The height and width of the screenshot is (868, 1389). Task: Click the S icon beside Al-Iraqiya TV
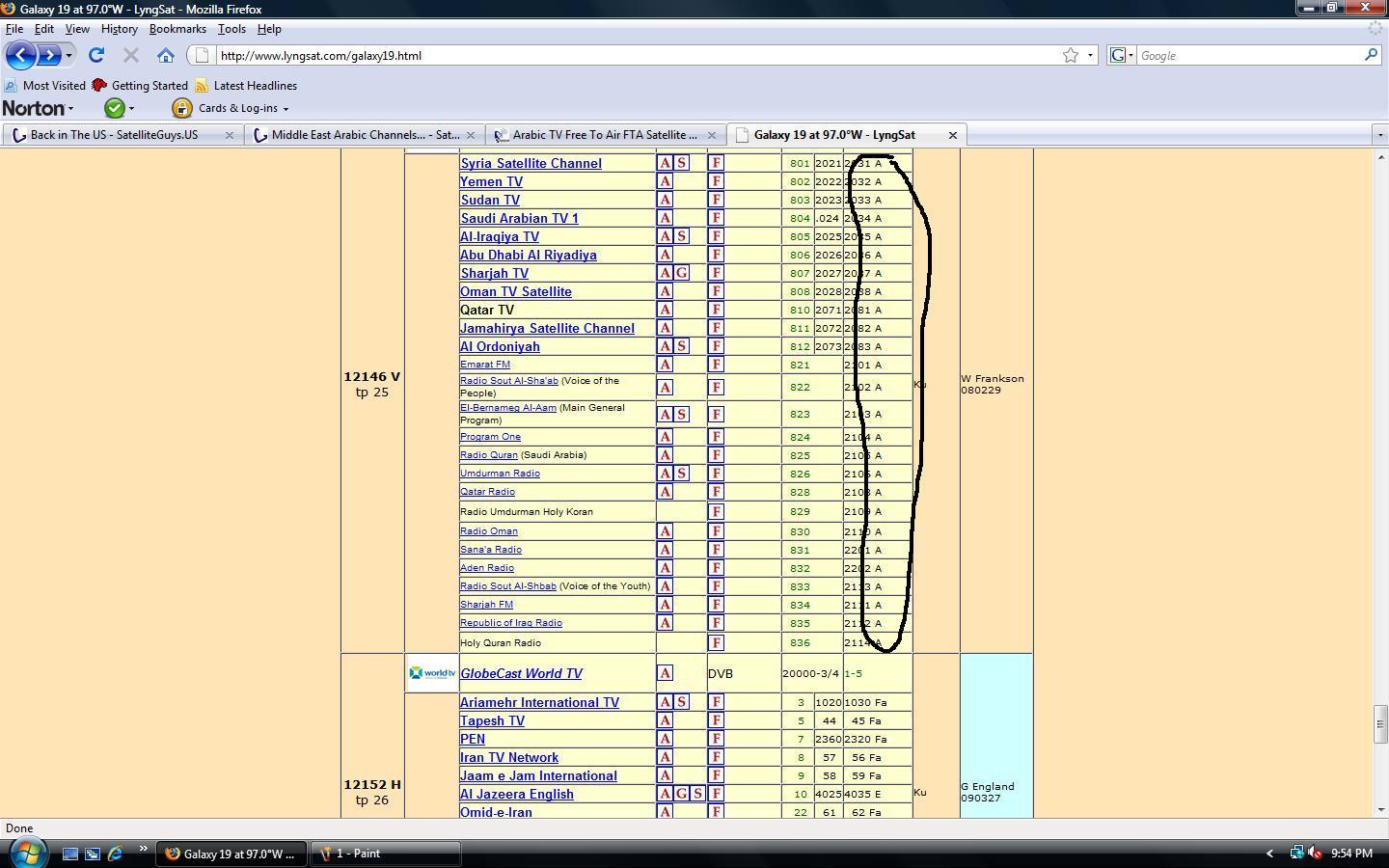tap(682, 236)
